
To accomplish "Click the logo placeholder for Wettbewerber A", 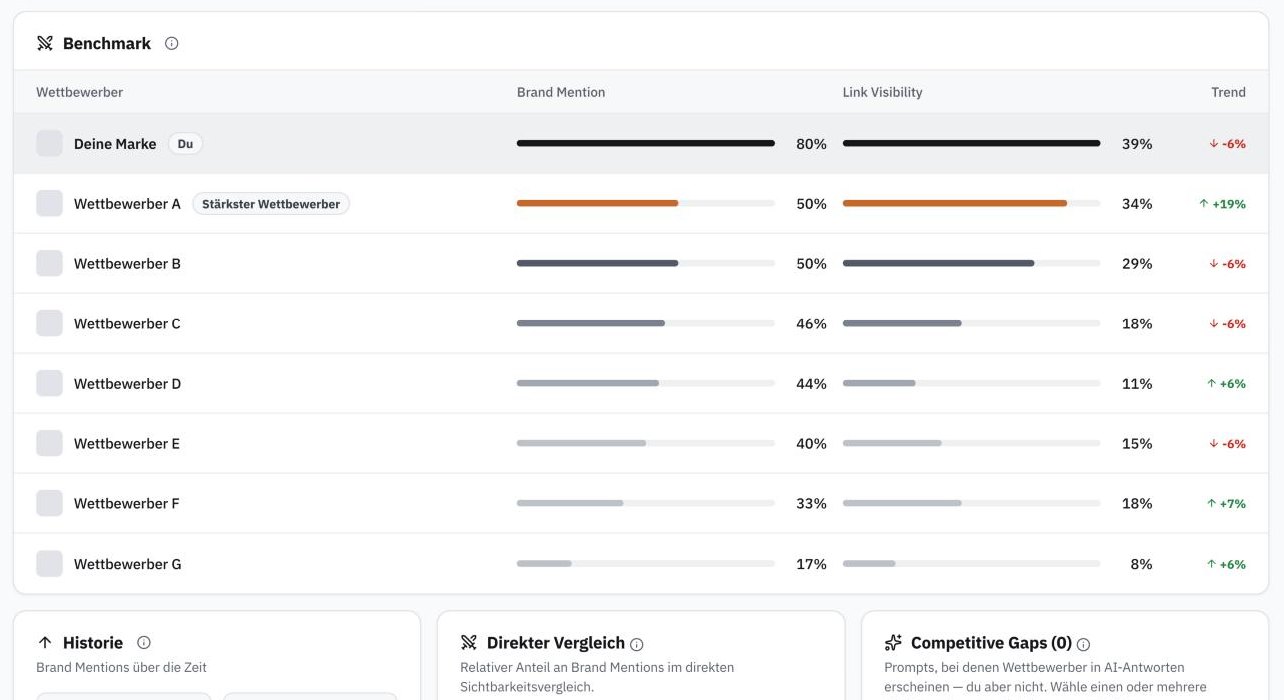I will coord(49,203).
